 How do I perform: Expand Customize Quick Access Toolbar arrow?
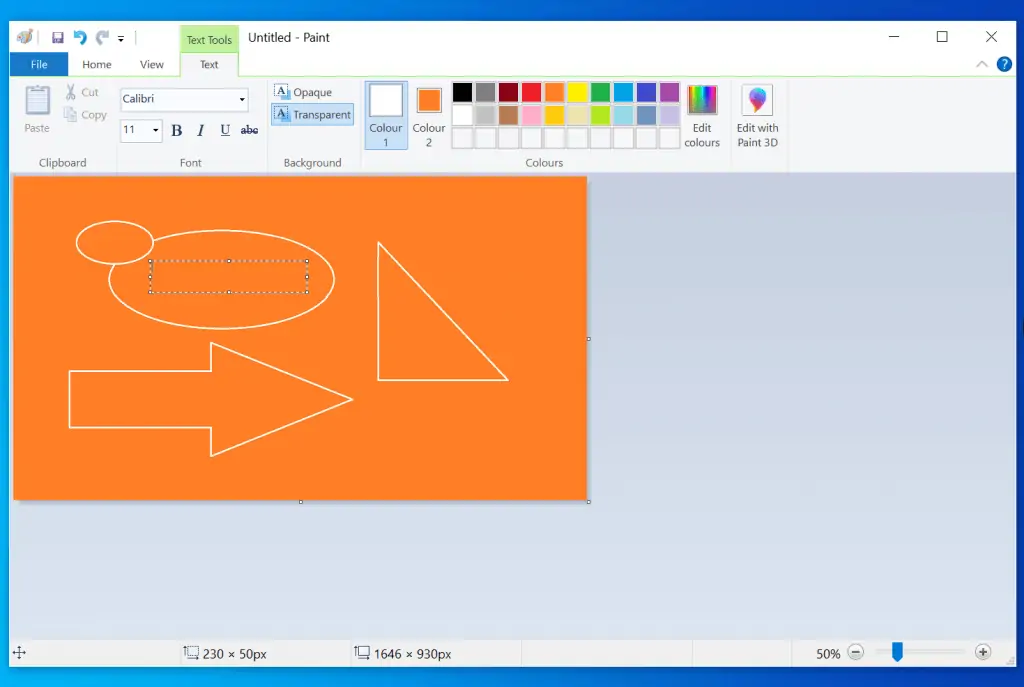pyautogui.click(x=121, y=39)
